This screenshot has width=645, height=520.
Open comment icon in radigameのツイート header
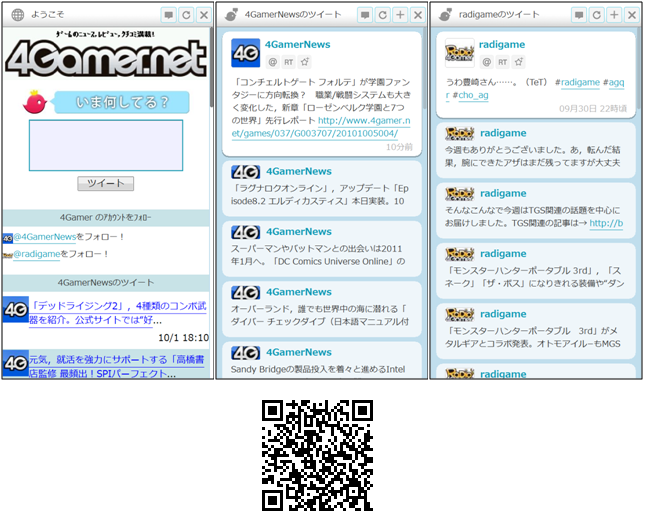coord(579,15)
